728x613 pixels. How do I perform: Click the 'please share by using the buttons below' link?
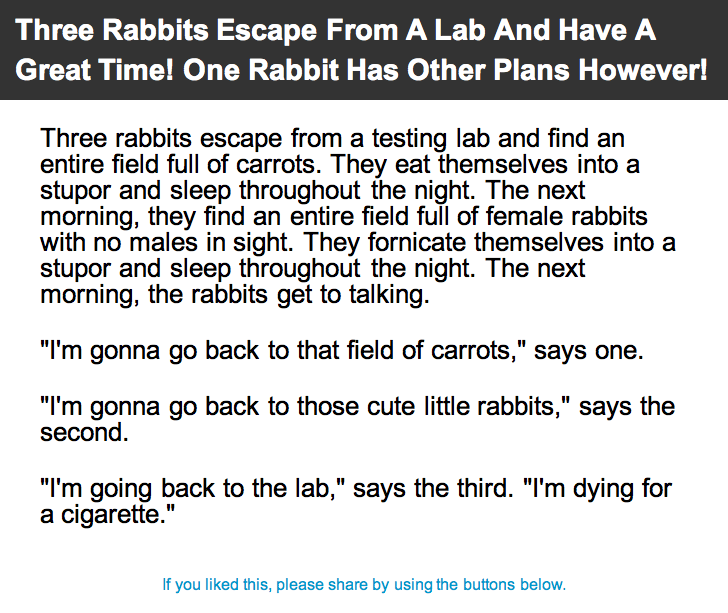point(421,584)
